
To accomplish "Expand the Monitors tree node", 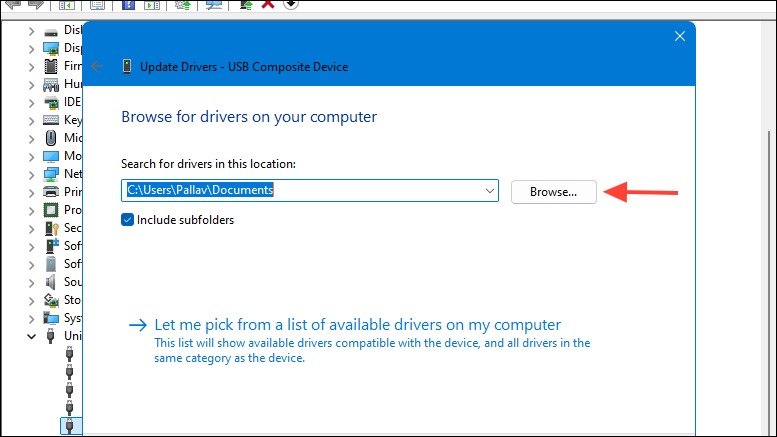I will [x=31, y=157].
